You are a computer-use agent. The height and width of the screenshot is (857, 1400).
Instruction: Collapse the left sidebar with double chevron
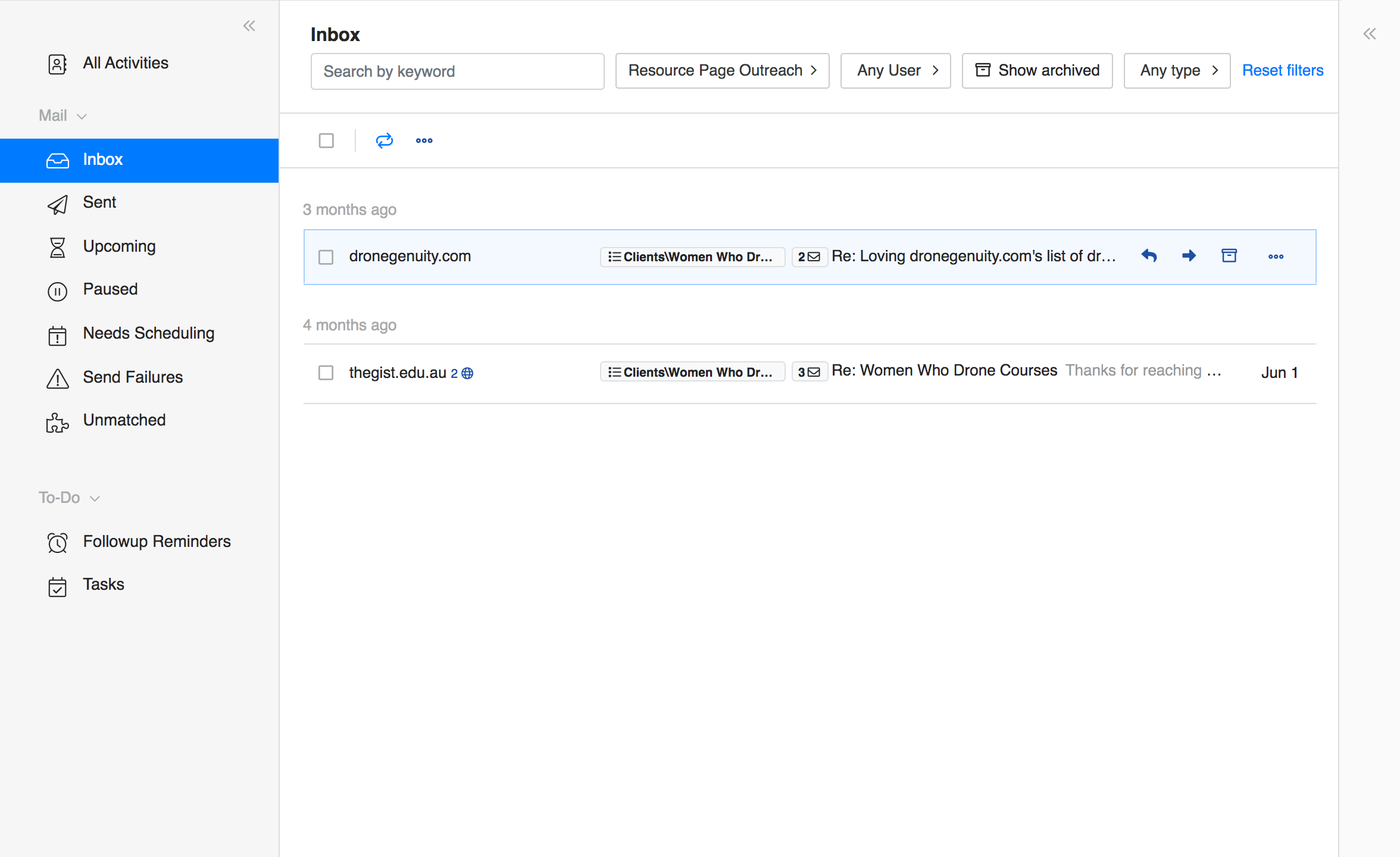click(x=249, y=26)
